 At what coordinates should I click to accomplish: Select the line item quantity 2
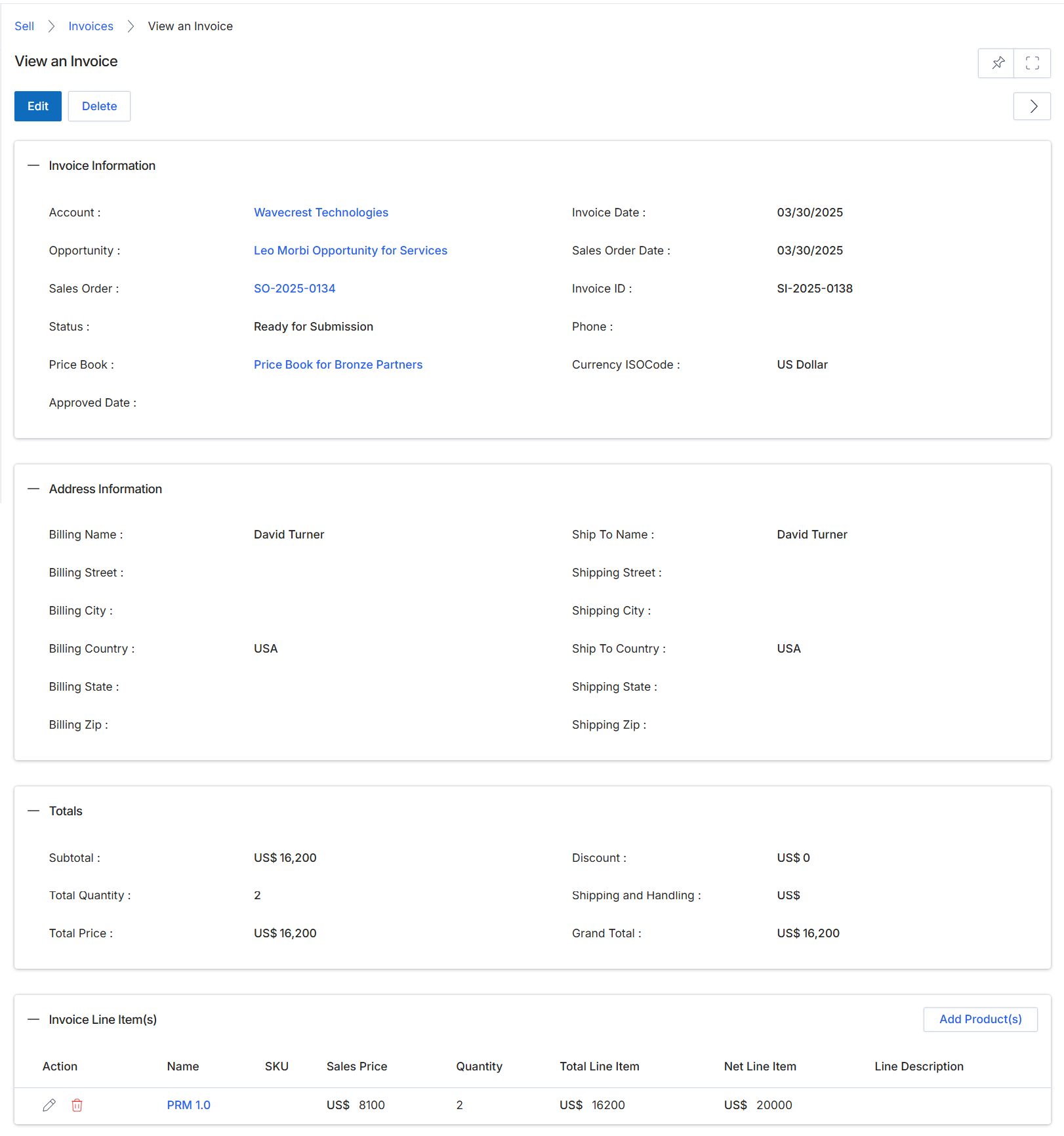460,1105
